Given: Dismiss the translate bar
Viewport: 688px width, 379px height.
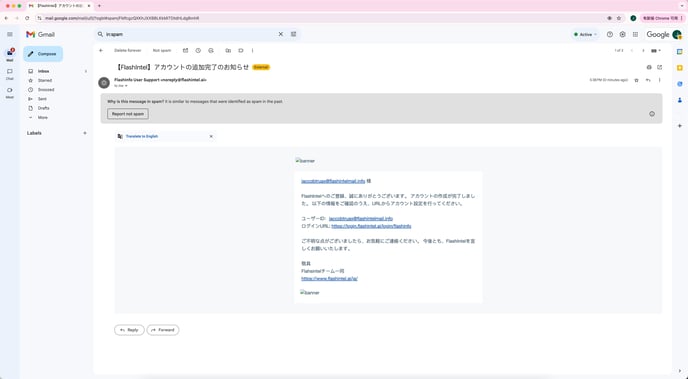Looking at the screenshot, I should tap(211, 136).
